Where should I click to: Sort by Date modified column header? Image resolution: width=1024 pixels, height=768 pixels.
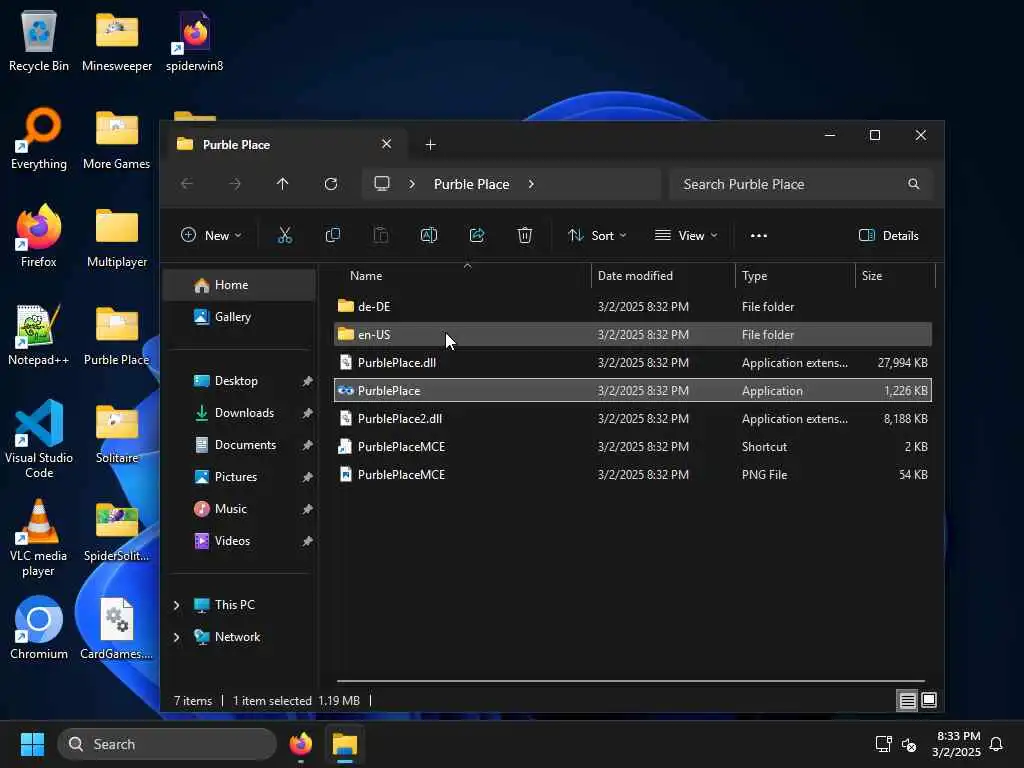tap(663, 276)
